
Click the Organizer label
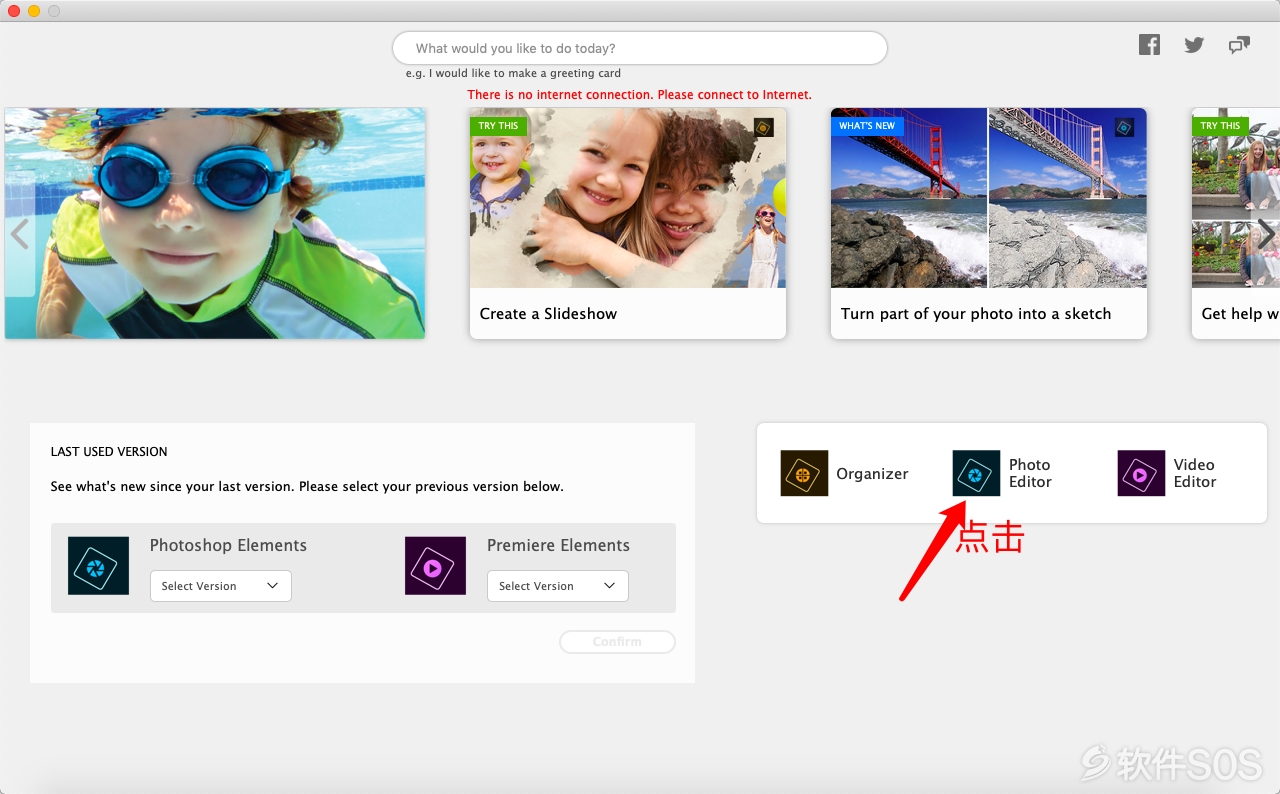pyautogui.click(x=872, y=474)
